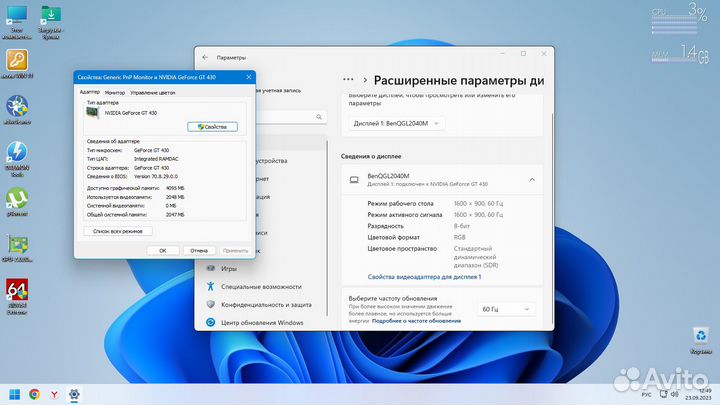Open the AIDA64 desktop shortcut
Screen dimensions: 720x405
[17, 297]
